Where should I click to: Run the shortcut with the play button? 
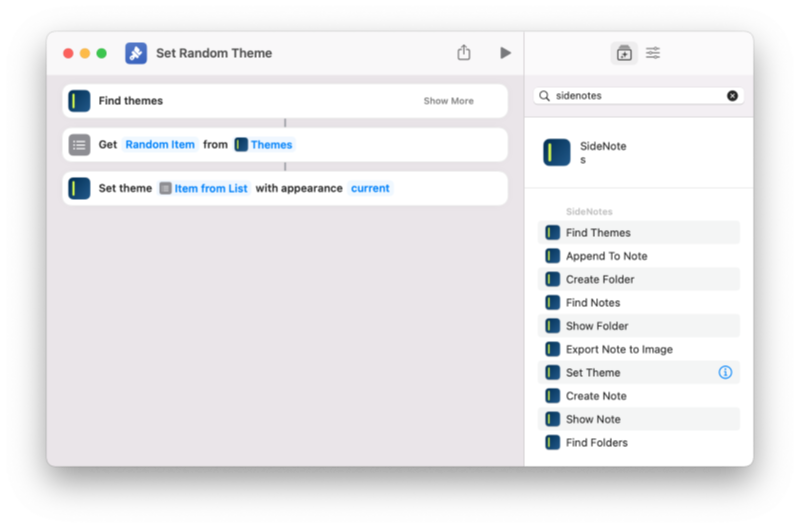(505, 53)
